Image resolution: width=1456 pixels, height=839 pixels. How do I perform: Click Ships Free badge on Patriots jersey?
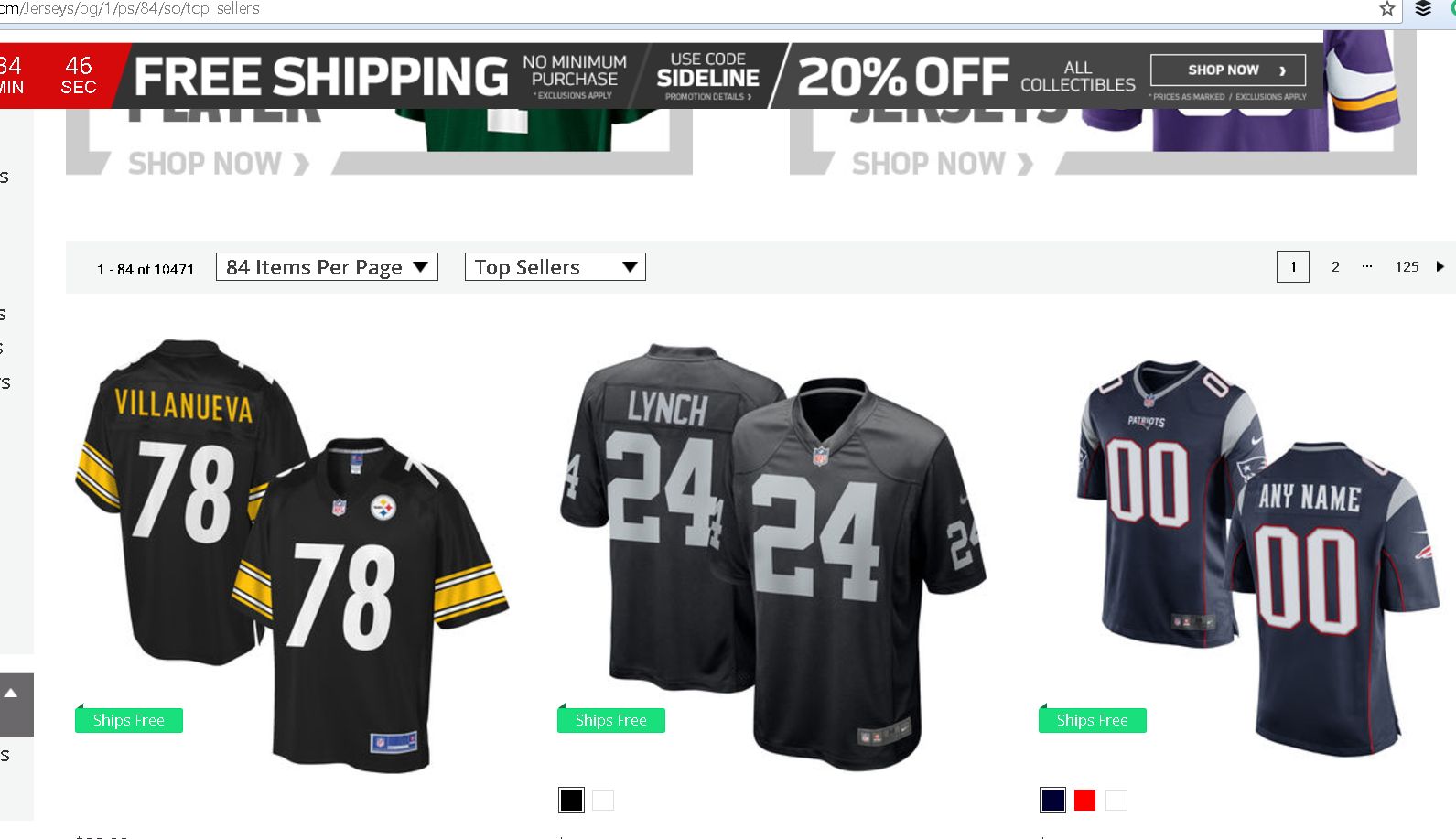1093,721
